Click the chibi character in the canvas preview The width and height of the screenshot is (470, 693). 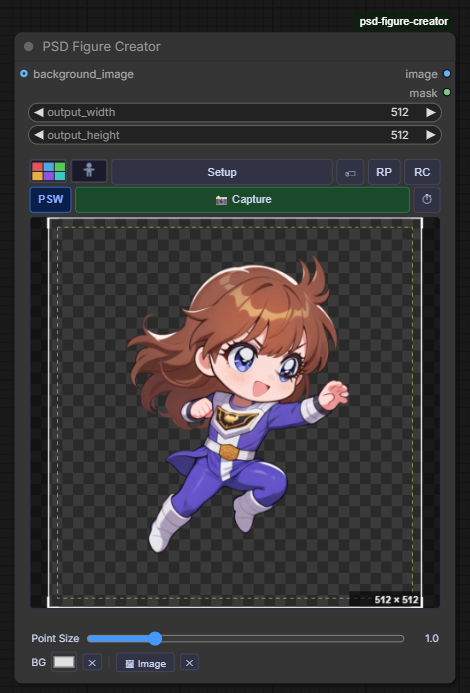click(x=237, y=402)
